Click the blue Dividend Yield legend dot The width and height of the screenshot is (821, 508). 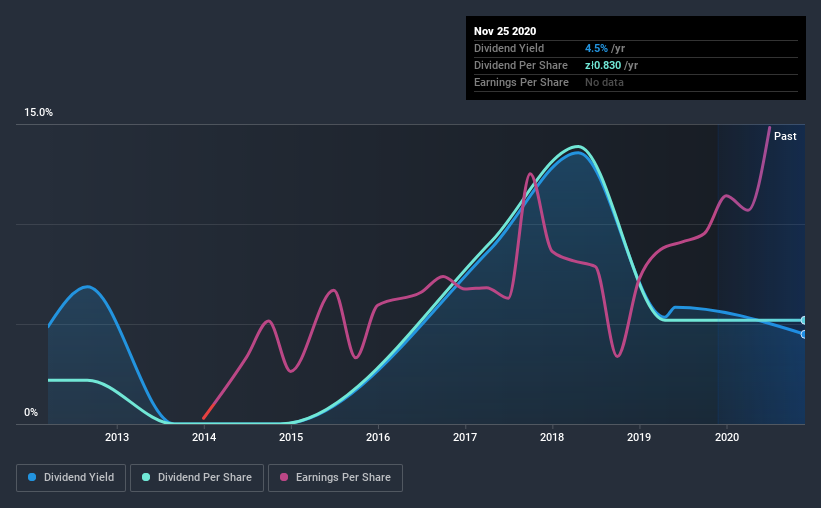point(32,477)
